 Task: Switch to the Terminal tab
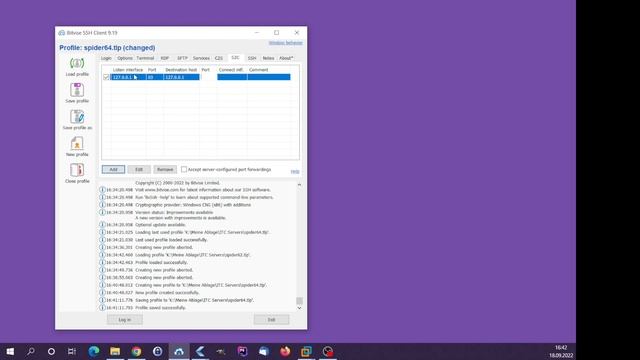point(145,58)
